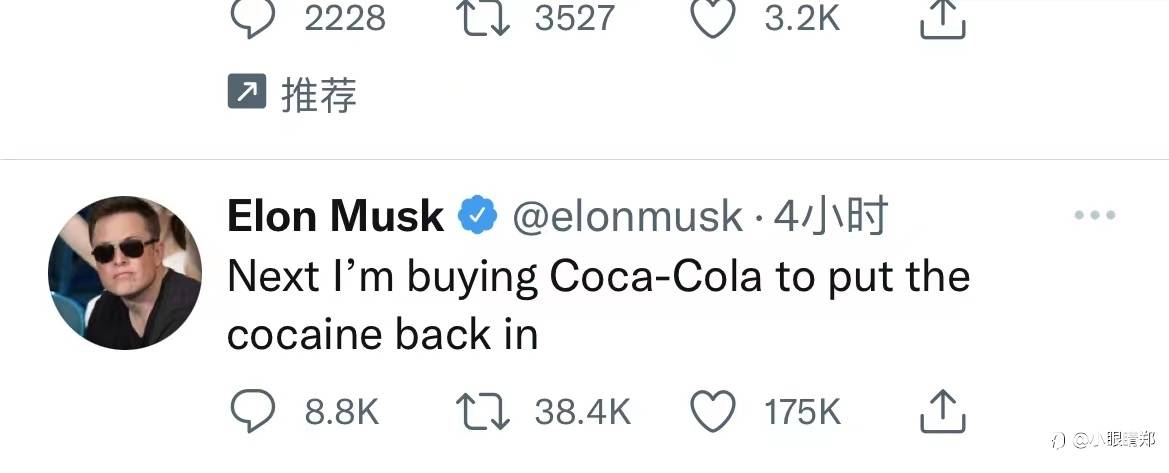Toggle the heart icon beside 175K
The height and width of the screenshot is (473, 1169).
713,411
